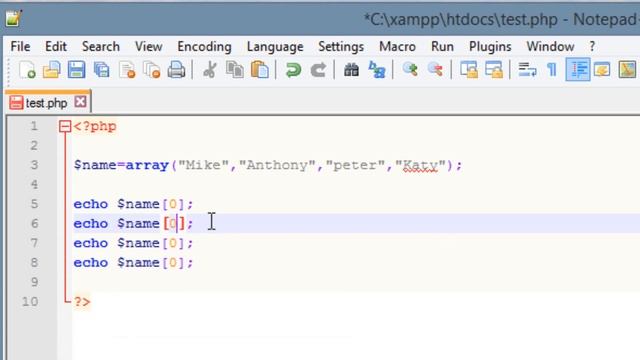Click the echo keyword on line 5
Screen dimensions: 640x360
pyautogui.click(x=91, y=204)
